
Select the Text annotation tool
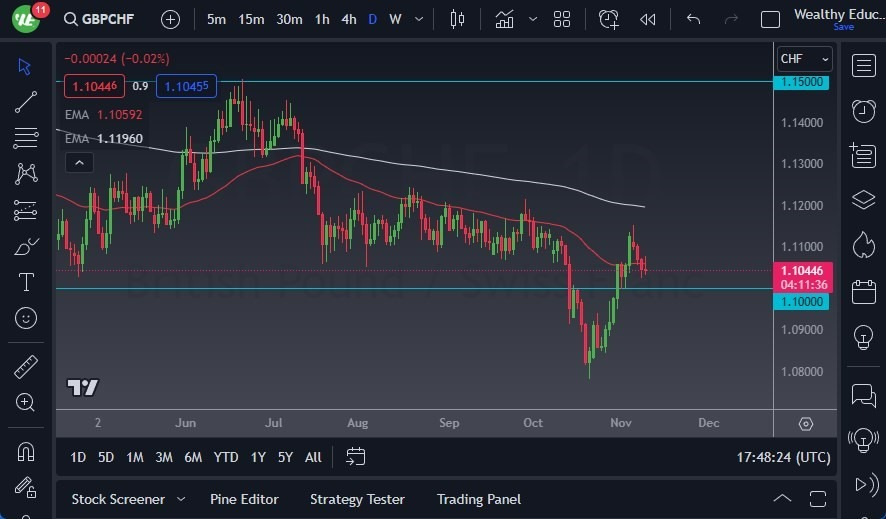click(26, 282)
